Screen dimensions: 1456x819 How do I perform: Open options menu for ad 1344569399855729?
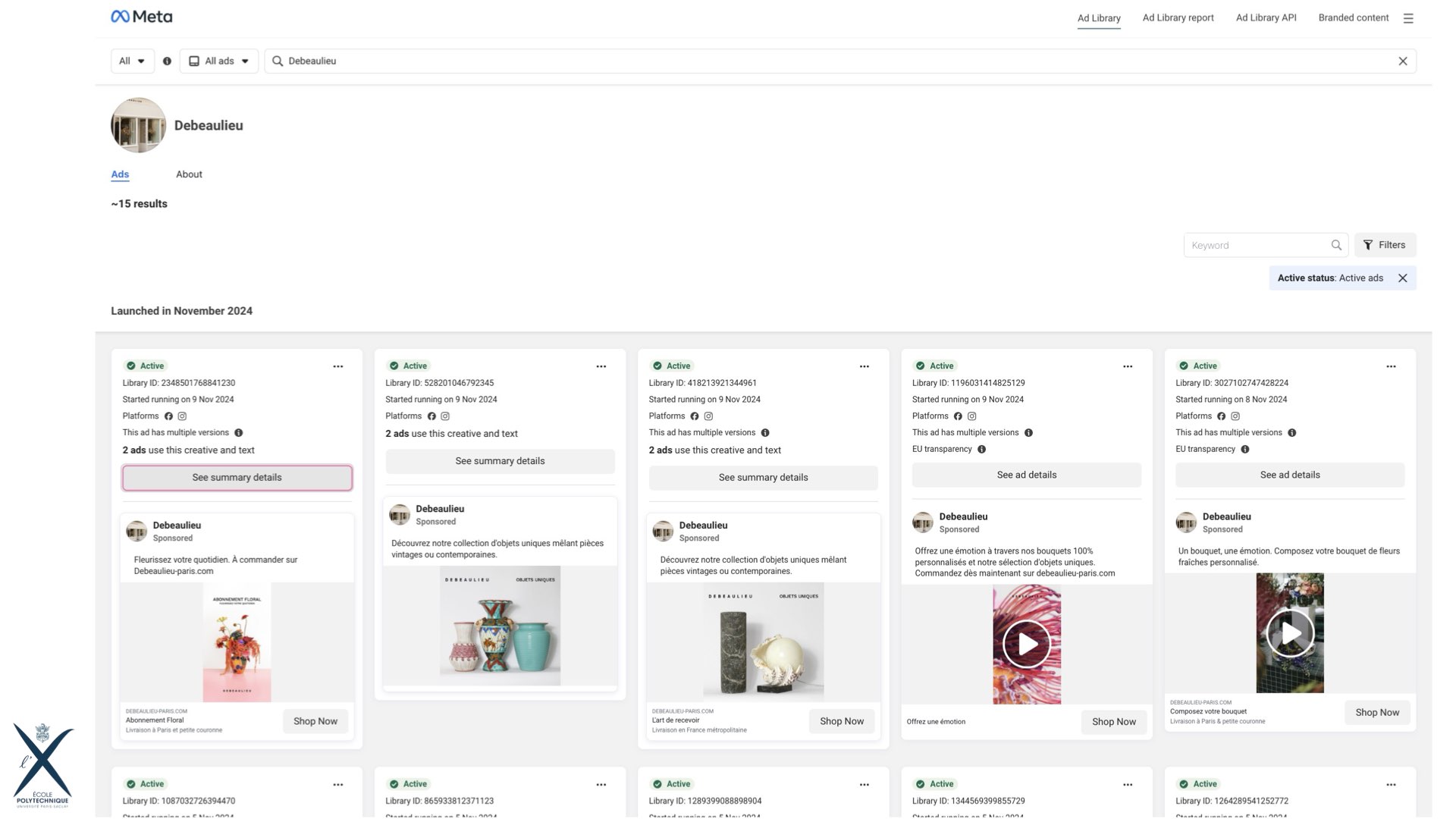tap(1128, 785)
